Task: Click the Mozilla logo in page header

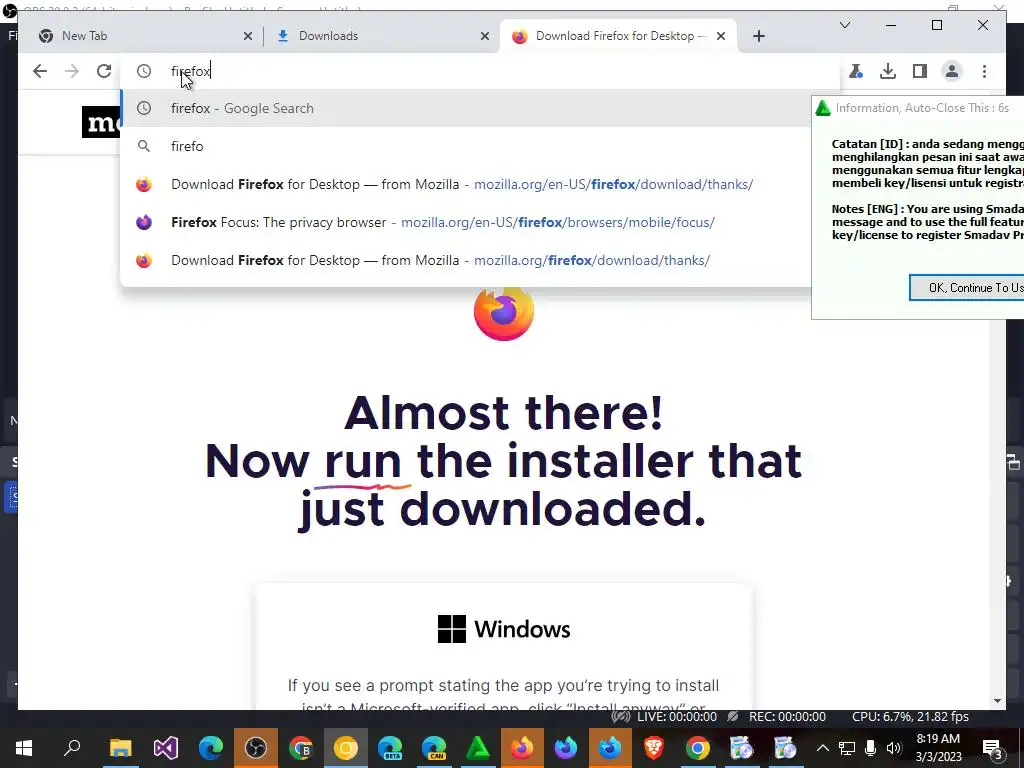Action: click(101, 122)
